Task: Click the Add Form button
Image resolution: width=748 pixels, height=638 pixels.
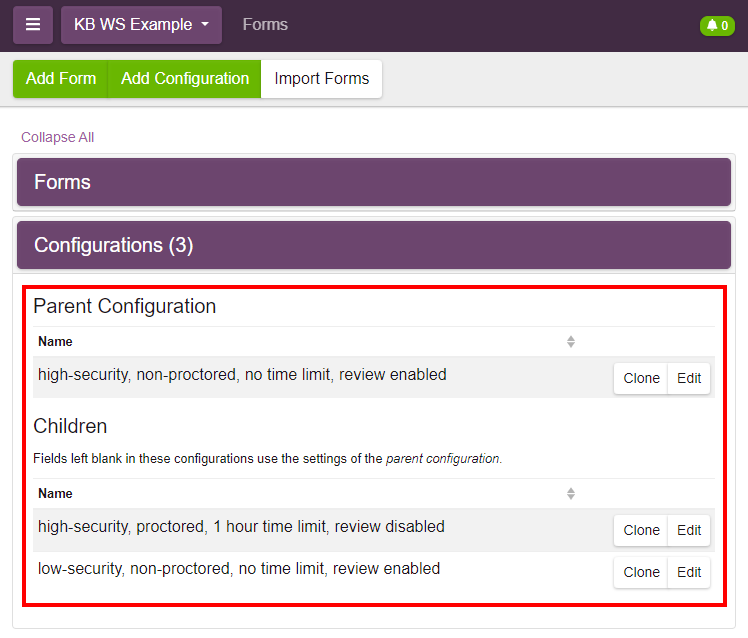Action: pos(61,79)
